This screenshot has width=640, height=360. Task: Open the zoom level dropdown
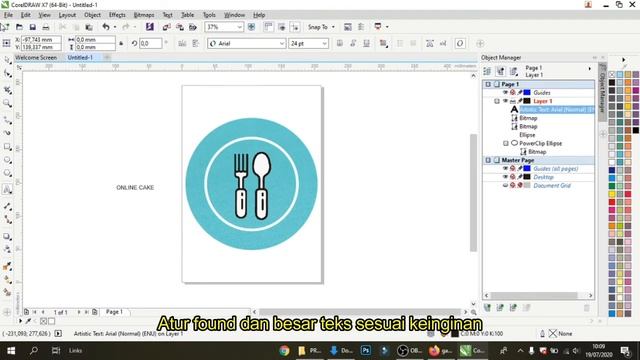pyautogui.click(x=240, y=27)
